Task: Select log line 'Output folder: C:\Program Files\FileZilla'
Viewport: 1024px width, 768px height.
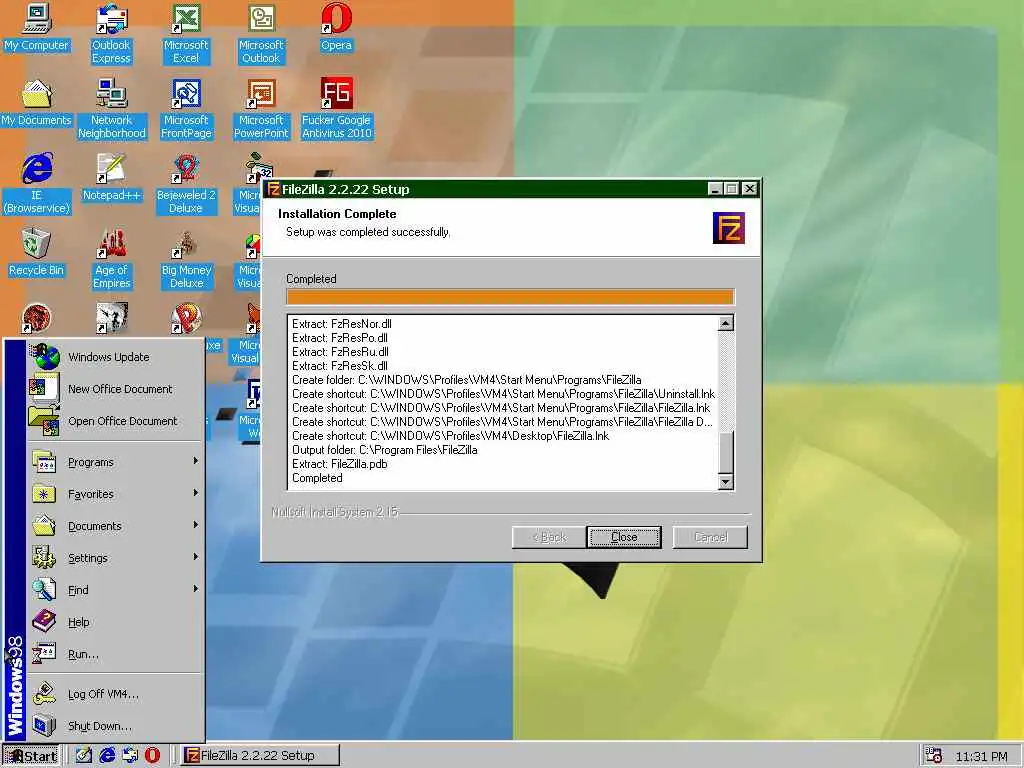Action: (x=385, y=450)
